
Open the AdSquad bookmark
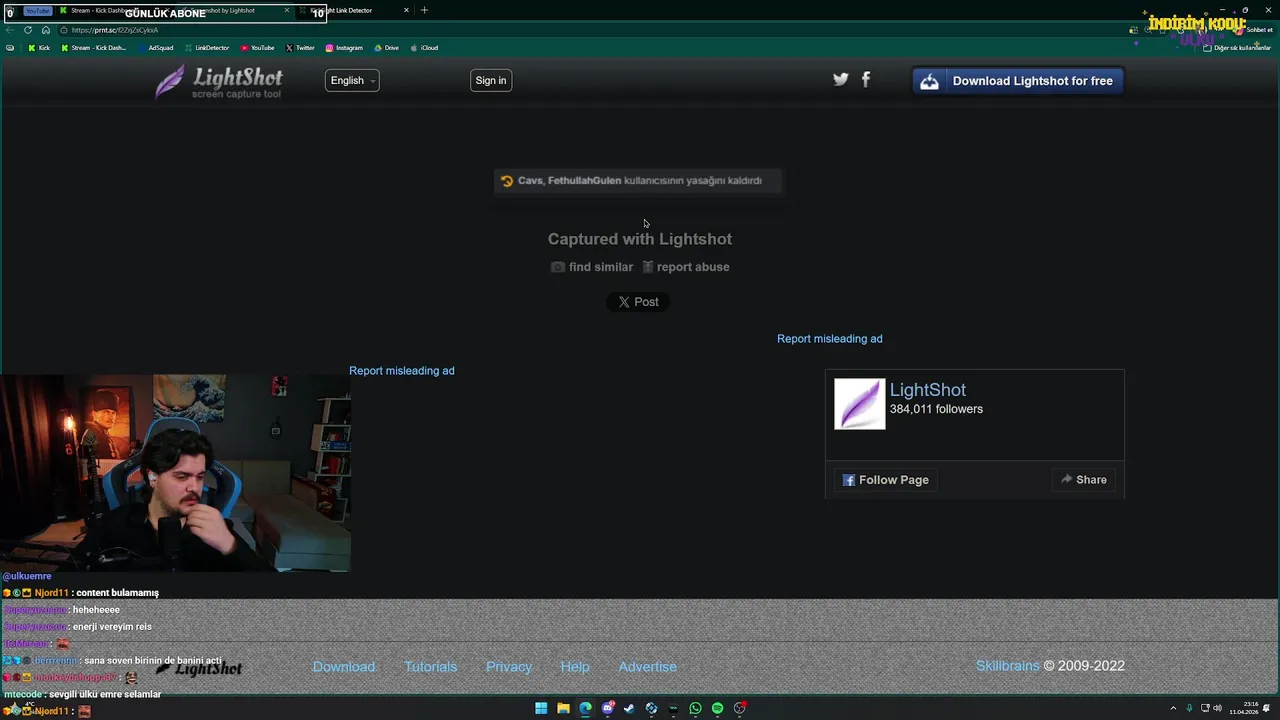coord(156,48)
